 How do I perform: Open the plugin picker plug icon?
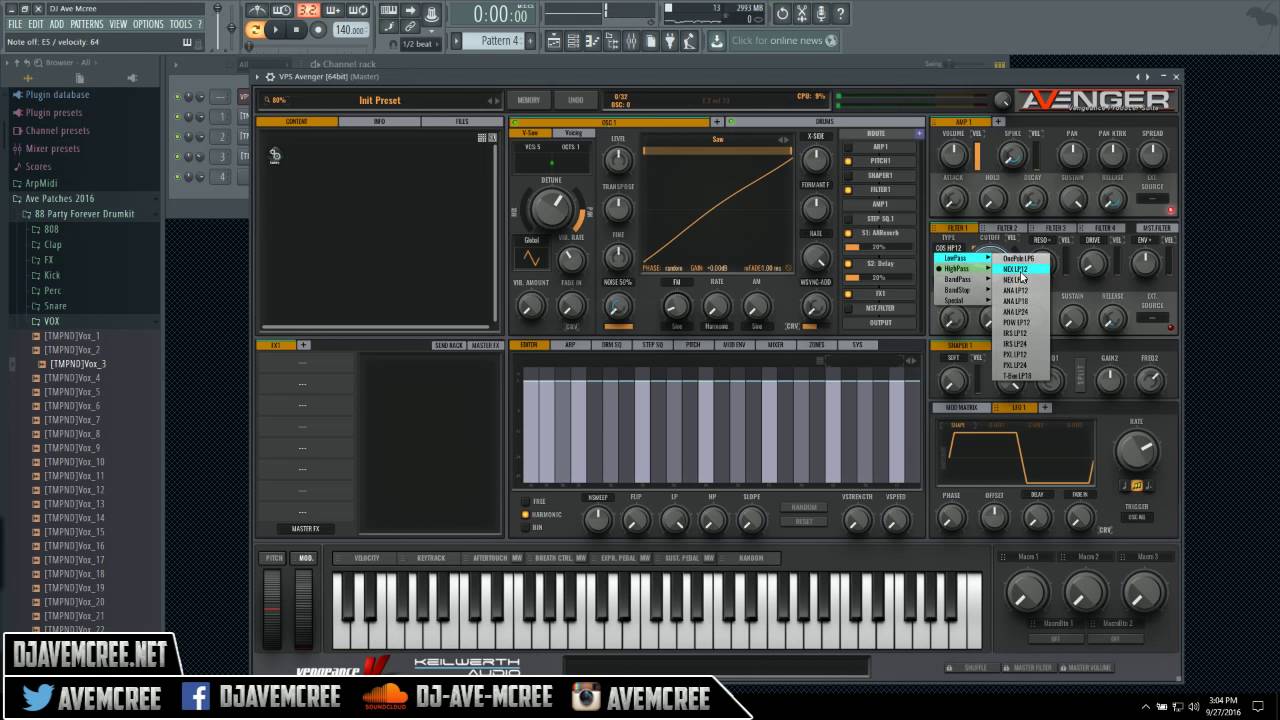(670, 41)
